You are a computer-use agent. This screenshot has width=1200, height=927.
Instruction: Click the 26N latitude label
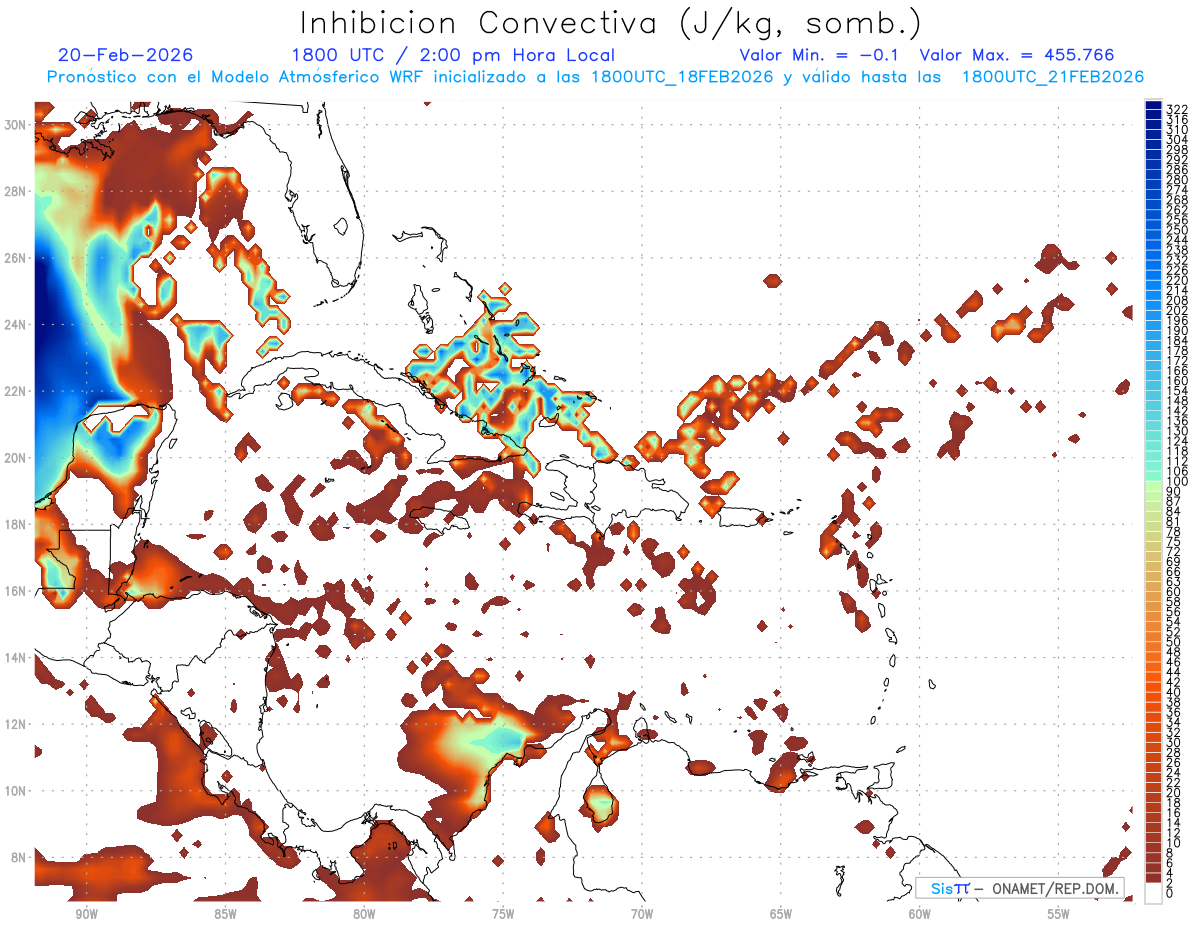point(17,258)
